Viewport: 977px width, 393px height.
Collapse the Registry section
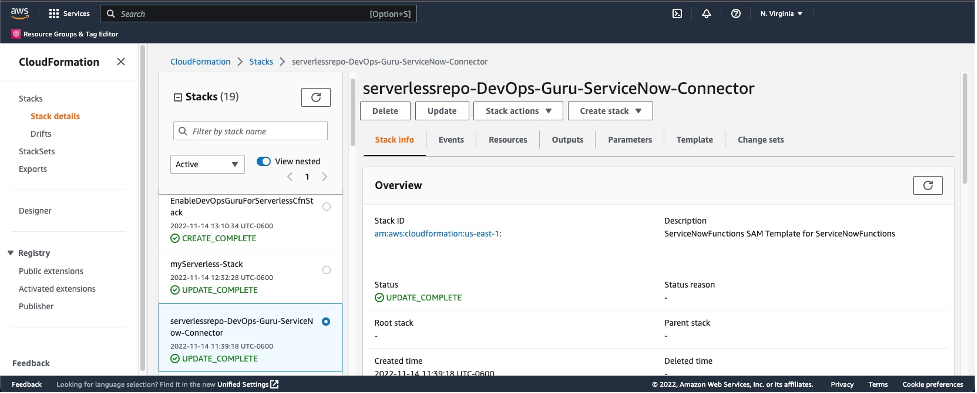[11, 253]
